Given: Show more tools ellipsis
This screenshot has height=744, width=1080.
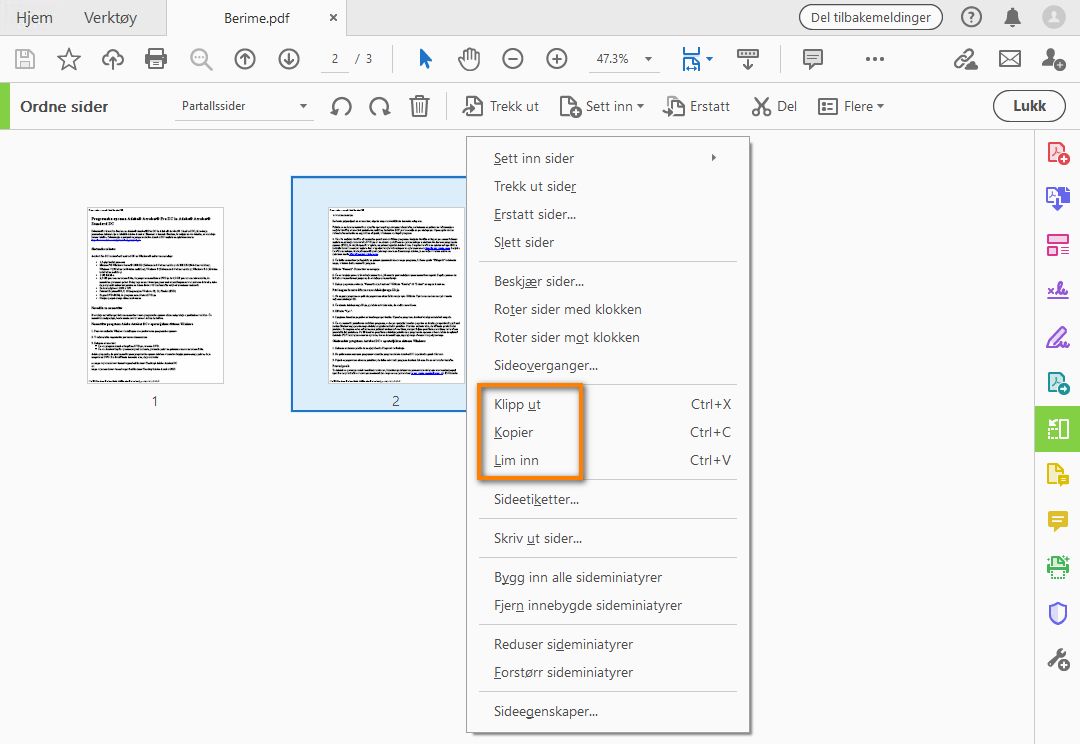Looking at the screenshot, I should coord(875,59).
